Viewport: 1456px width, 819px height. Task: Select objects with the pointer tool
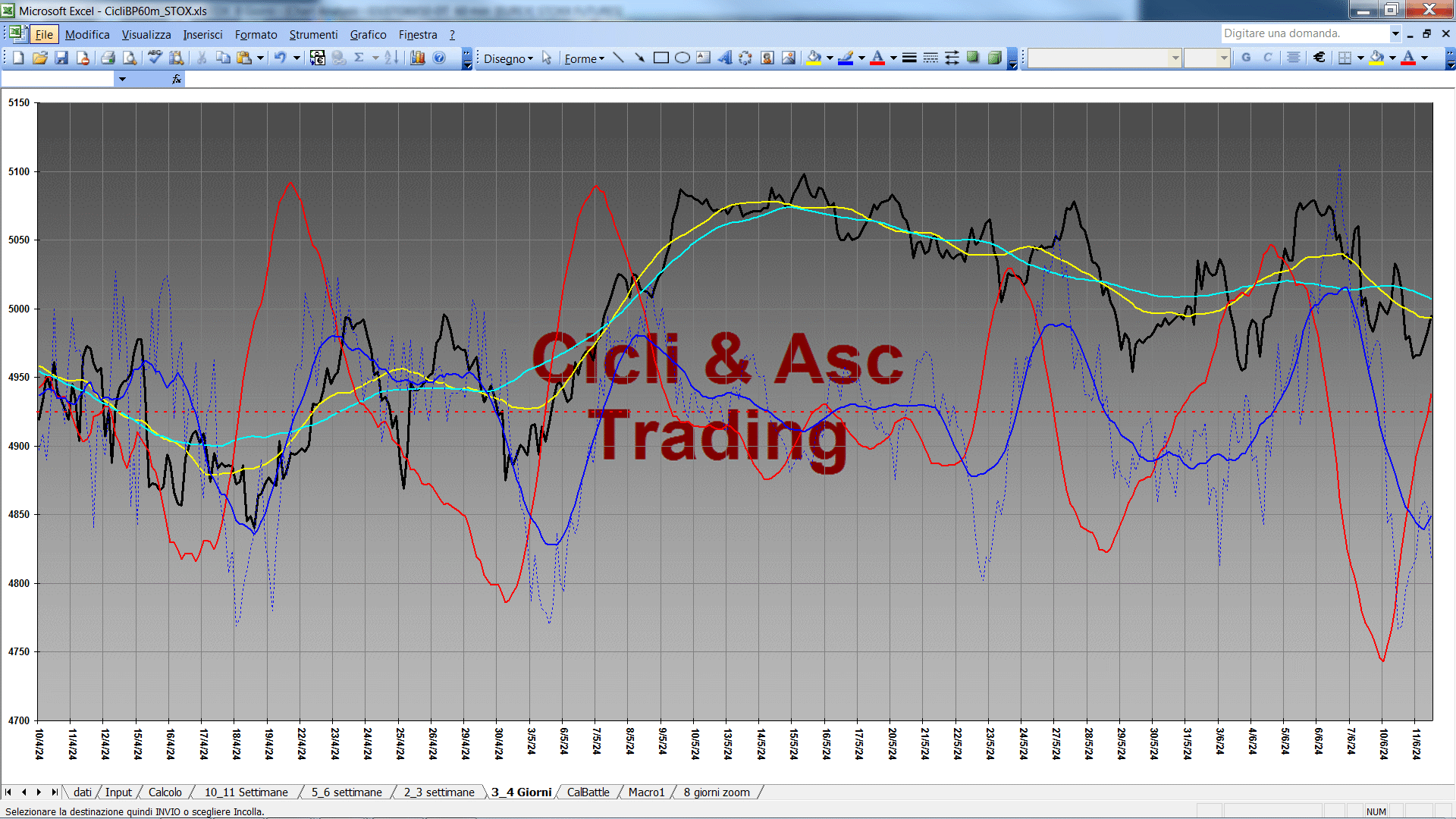point(547,58)
